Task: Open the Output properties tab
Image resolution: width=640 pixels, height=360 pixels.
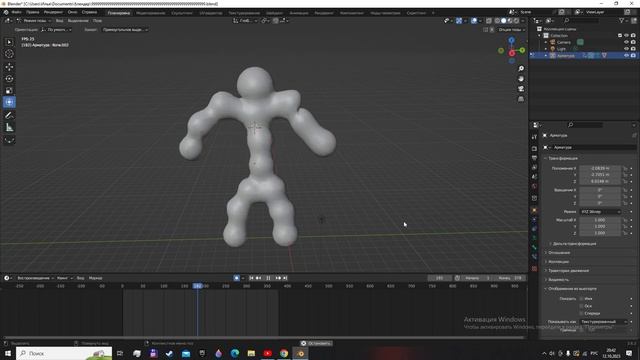Action: click(534, 158)
